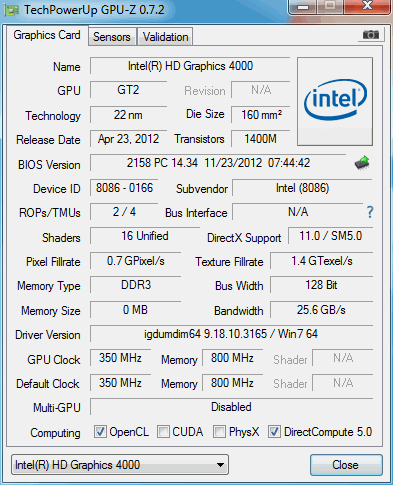393x485 pixels.
Task: Click the BIOS Version field
Action: [218, 163]
